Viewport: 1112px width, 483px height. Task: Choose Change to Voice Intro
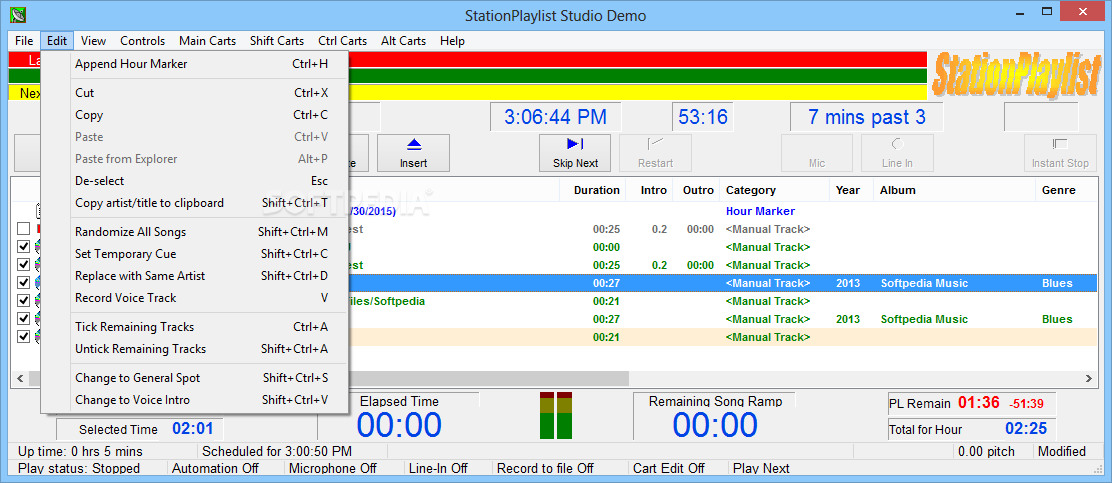194,400
